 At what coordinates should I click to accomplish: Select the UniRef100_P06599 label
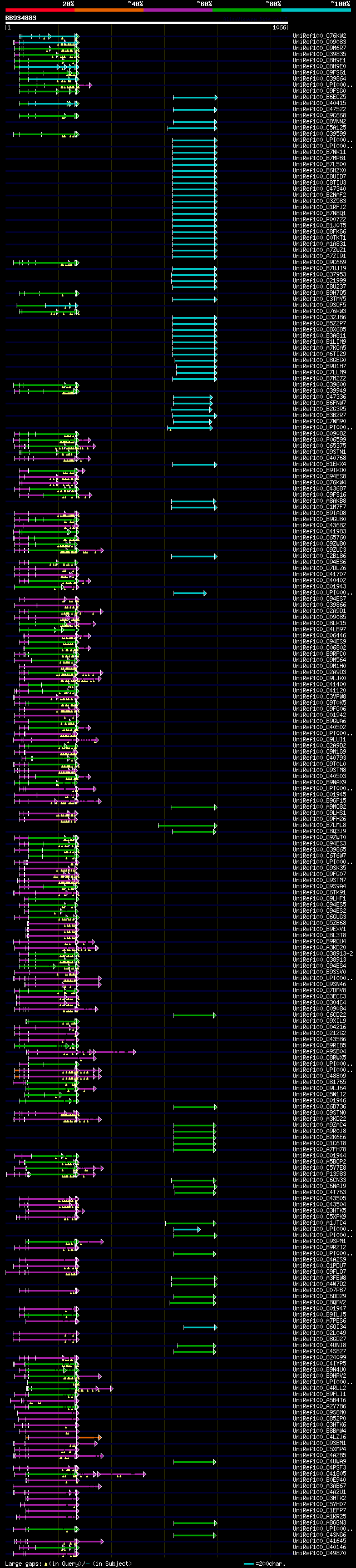(x=319, y=439)
